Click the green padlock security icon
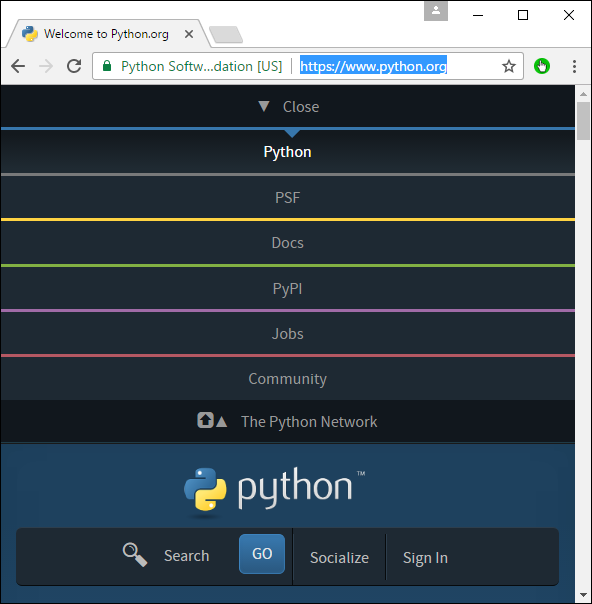Viewport: 592px width, 604px height. pos(107,66)
